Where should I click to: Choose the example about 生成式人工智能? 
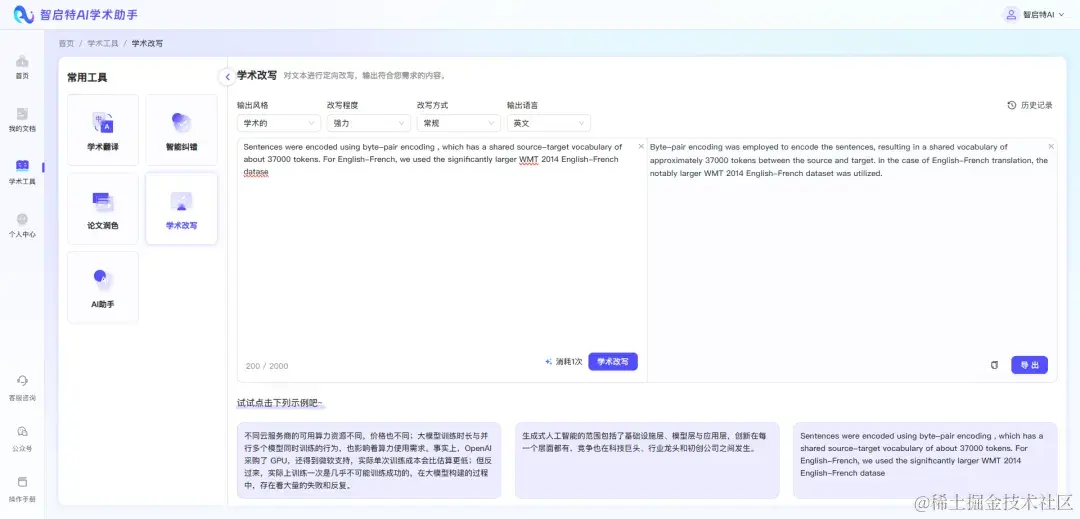click(x=647, y=460)
